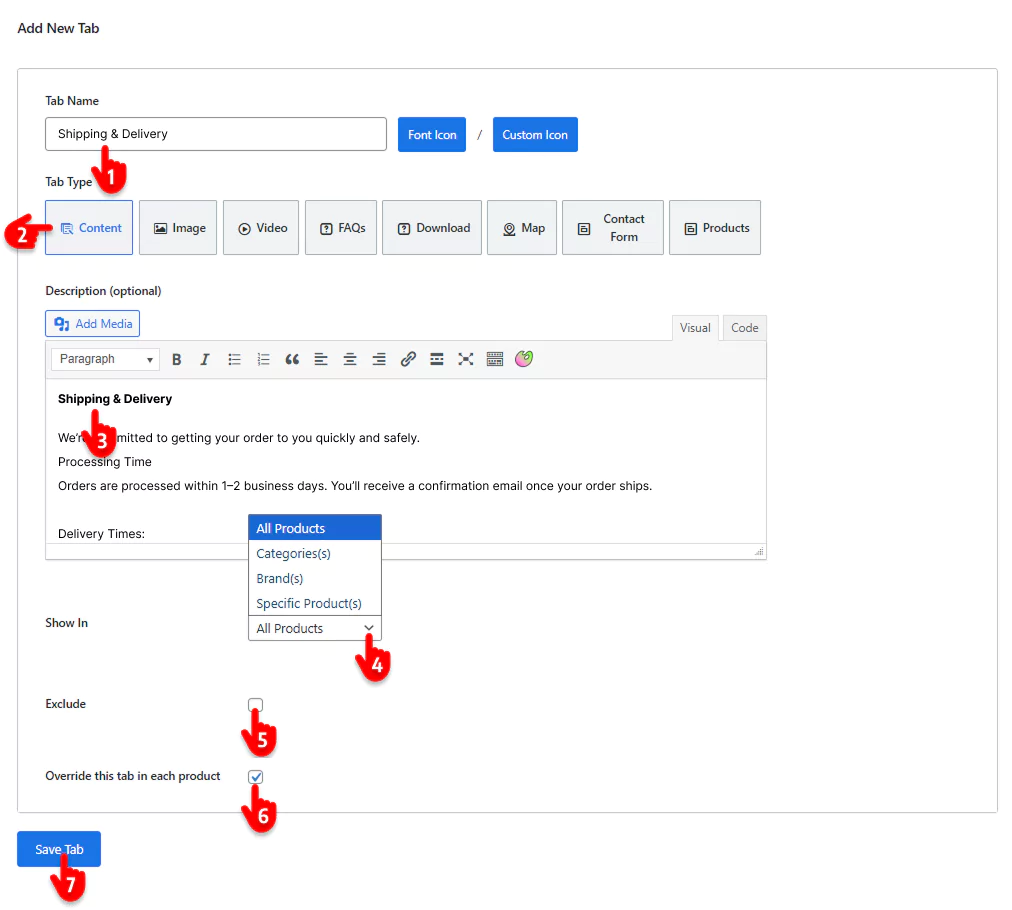Tick the Exclude checkbox
This screenshot has width=1012, height=910.
pyautogui.click(x=256, y=705)
